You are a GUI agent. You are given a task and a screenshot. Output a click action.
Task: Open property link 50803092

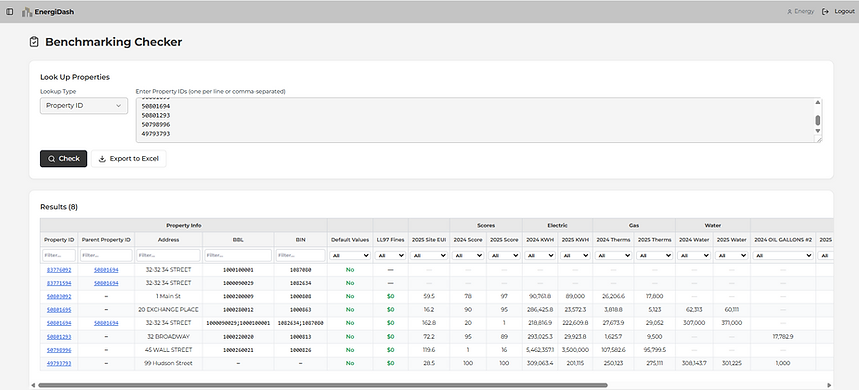tap(59, 296)
